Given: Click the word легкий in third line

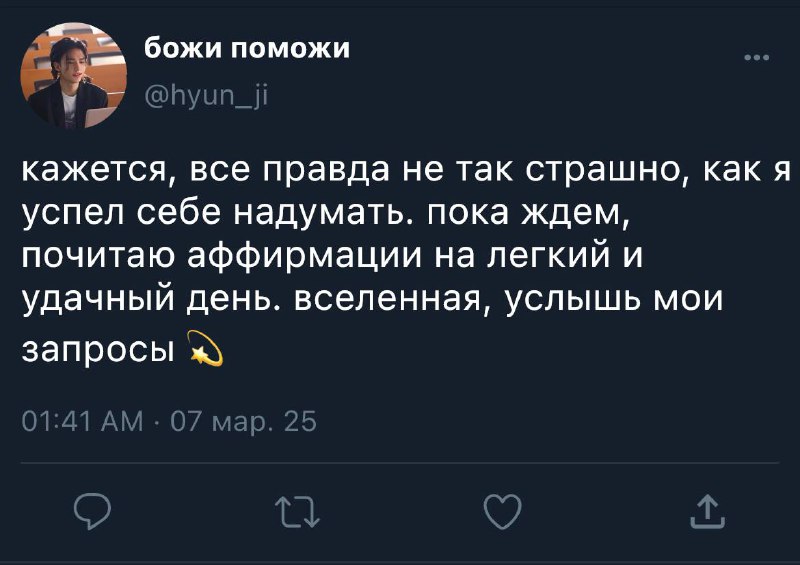Looking at the screenshot, I should 547,255.
